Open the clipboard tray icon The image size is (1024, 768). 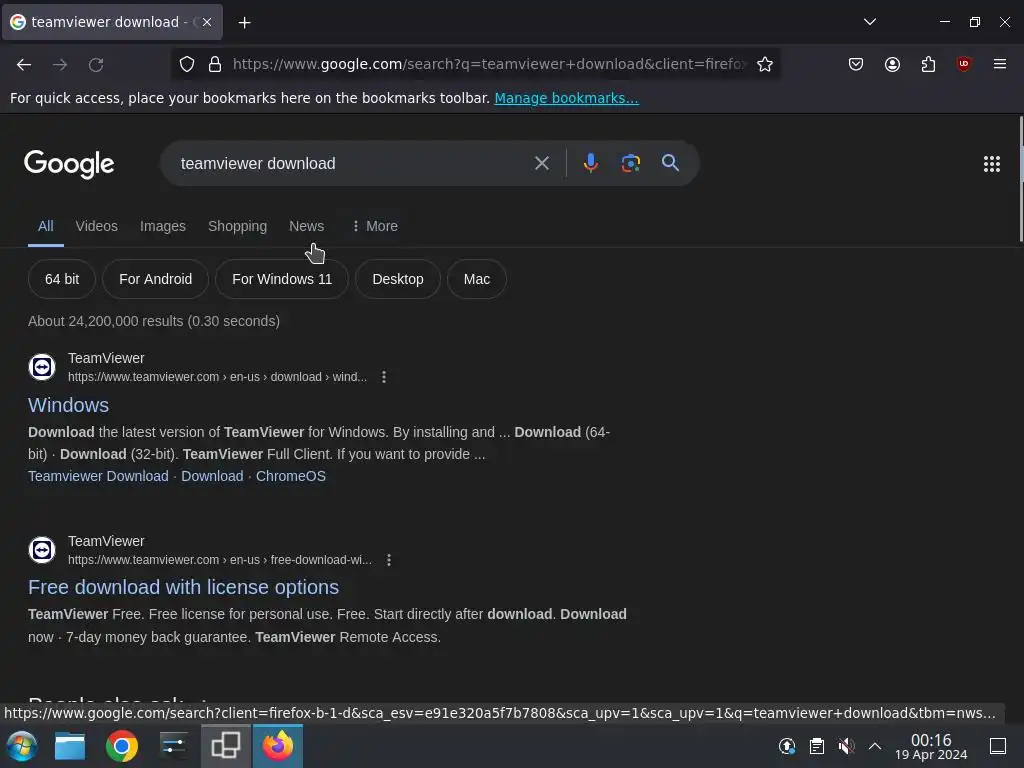click(x=816, y=746)
